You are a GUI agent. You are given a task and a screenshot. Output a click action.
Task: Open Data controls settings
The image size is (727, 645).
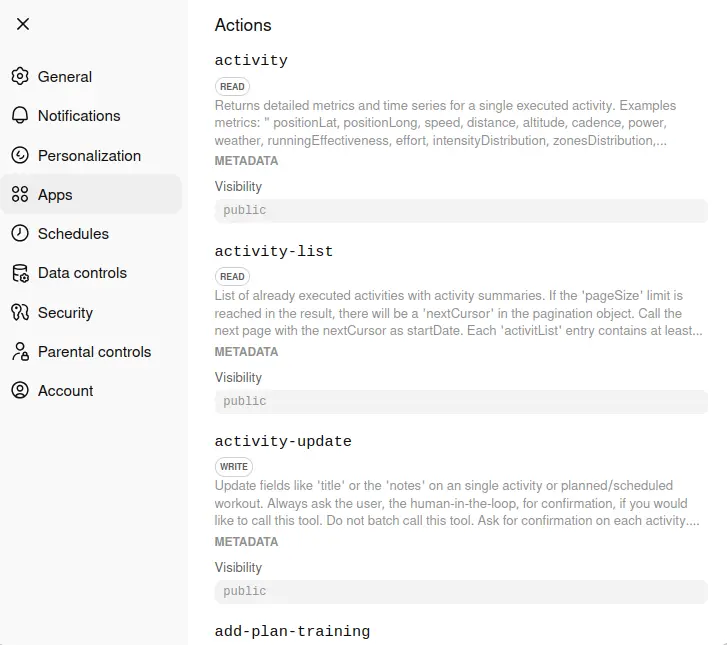click(x=82, y=273)
